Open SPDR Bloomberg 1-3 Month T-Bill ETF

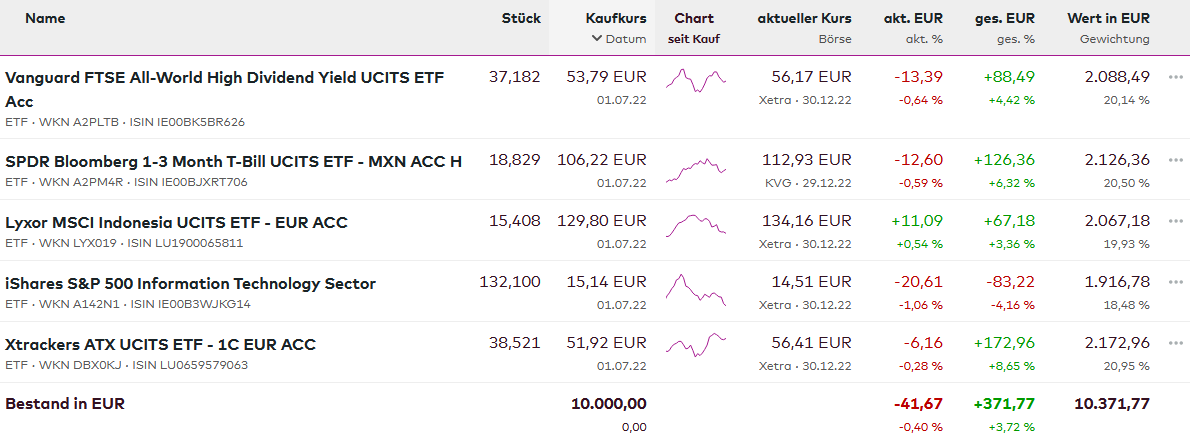[233, 161]
